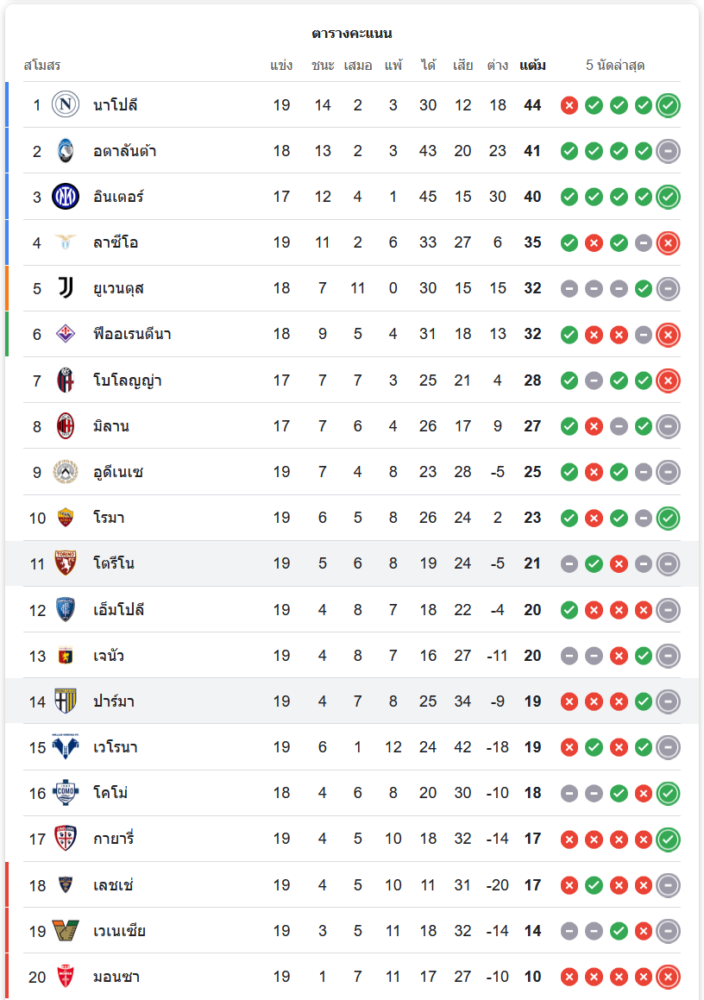Click the Inter club crest icon
Viewport: 704px width, 1000px height.
click(65, 197)
